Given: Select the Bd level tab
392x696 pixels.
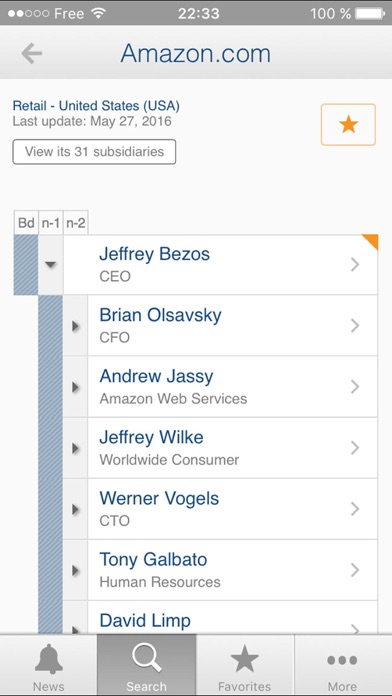Looking at the screenshot, I should click(26, 223).
